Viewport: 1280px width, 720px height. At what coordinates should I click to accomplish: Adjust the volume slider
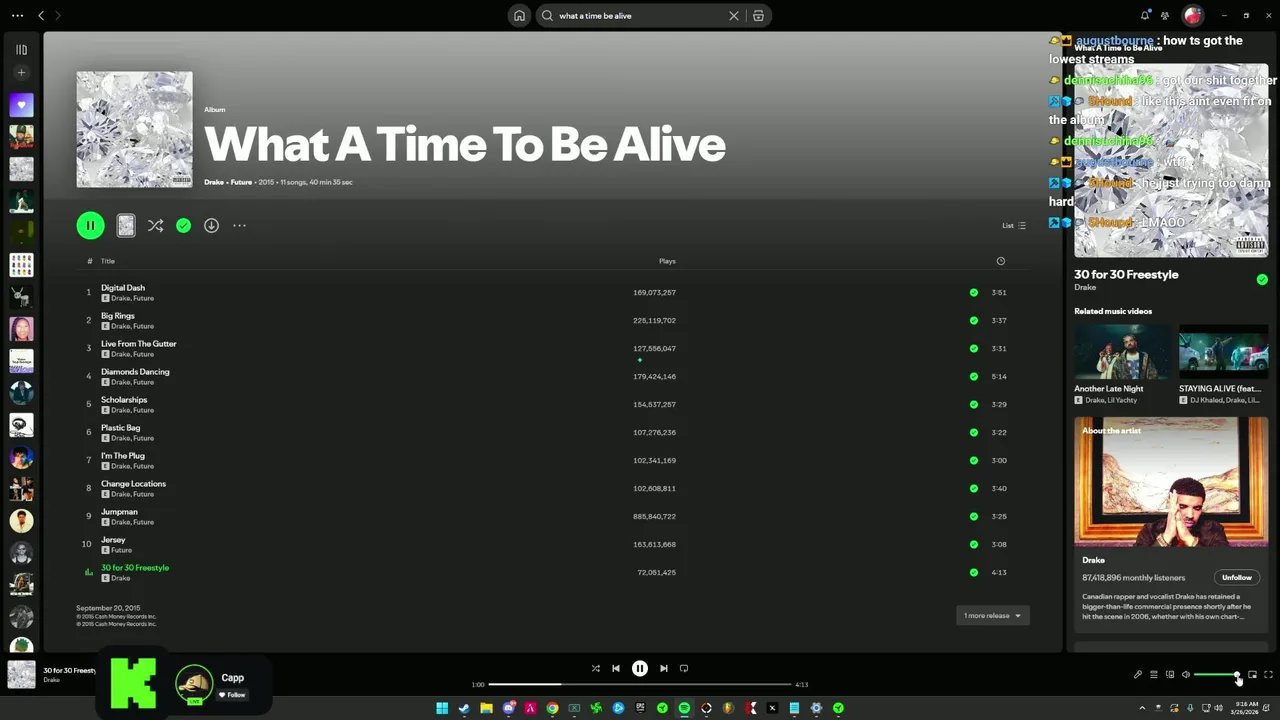tap(1217, 675)
